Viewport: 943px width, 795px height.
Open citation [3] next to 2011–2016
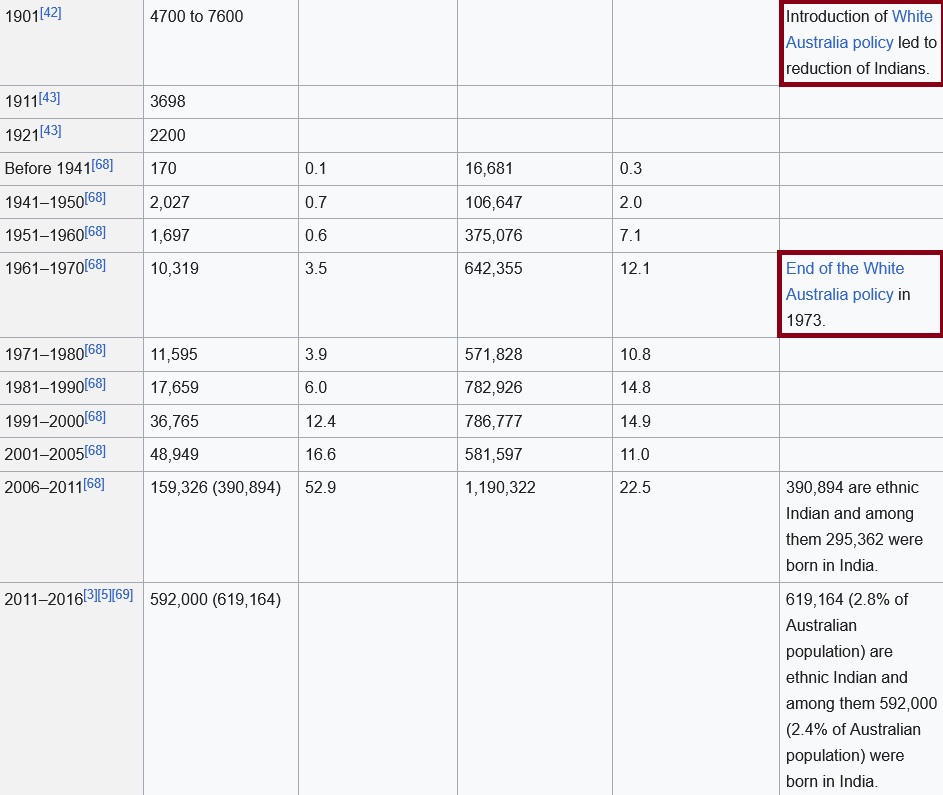[x=90, y=594]
